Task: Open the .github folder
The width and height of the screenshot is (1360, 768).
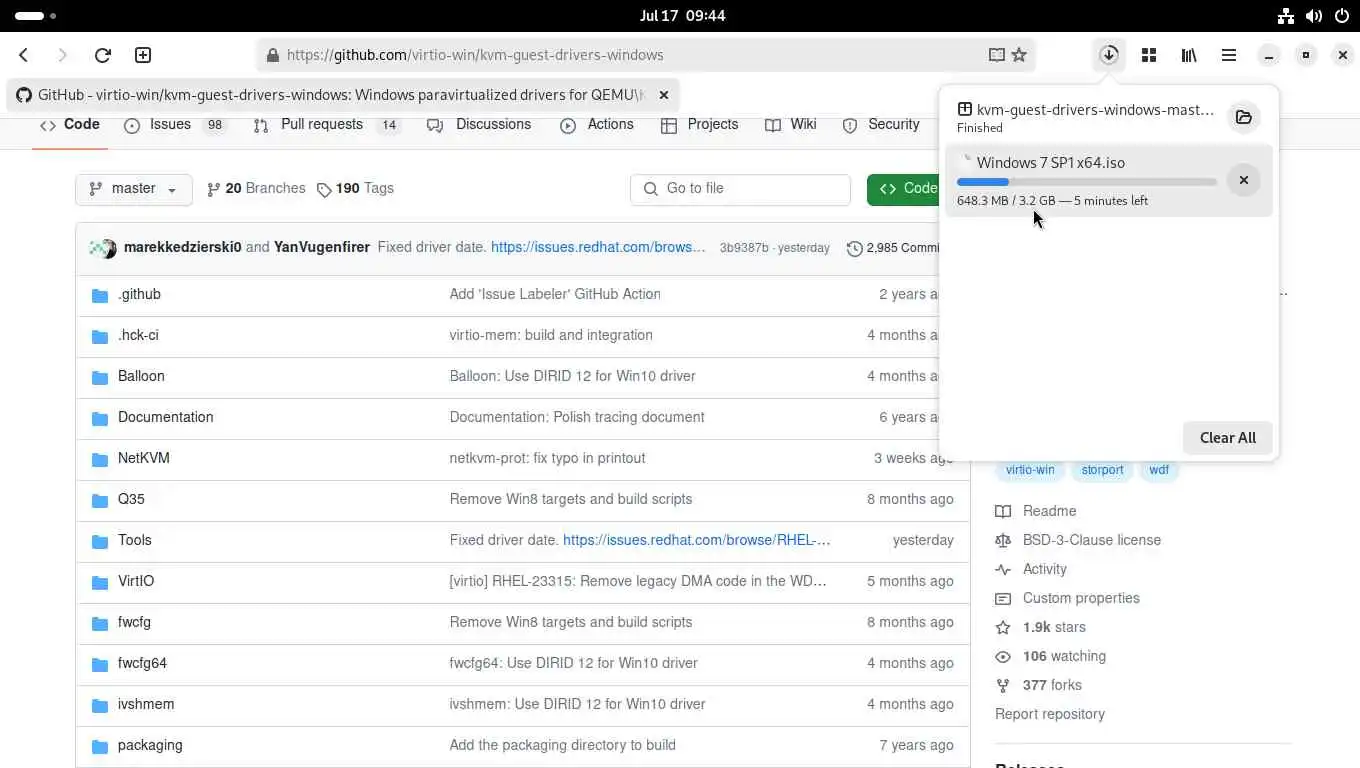Action: 139,295
